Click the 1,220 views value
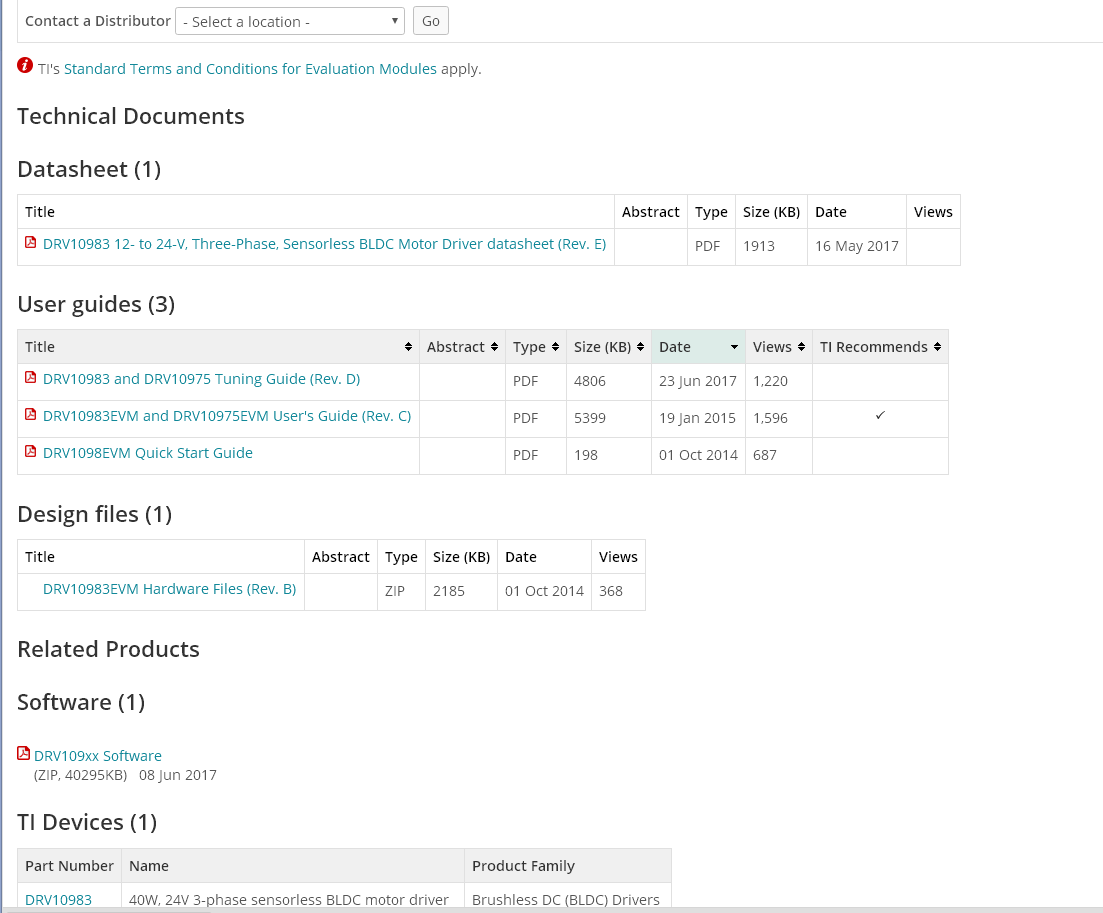The height and width of the screenshot is (913, 1103). 770,381
